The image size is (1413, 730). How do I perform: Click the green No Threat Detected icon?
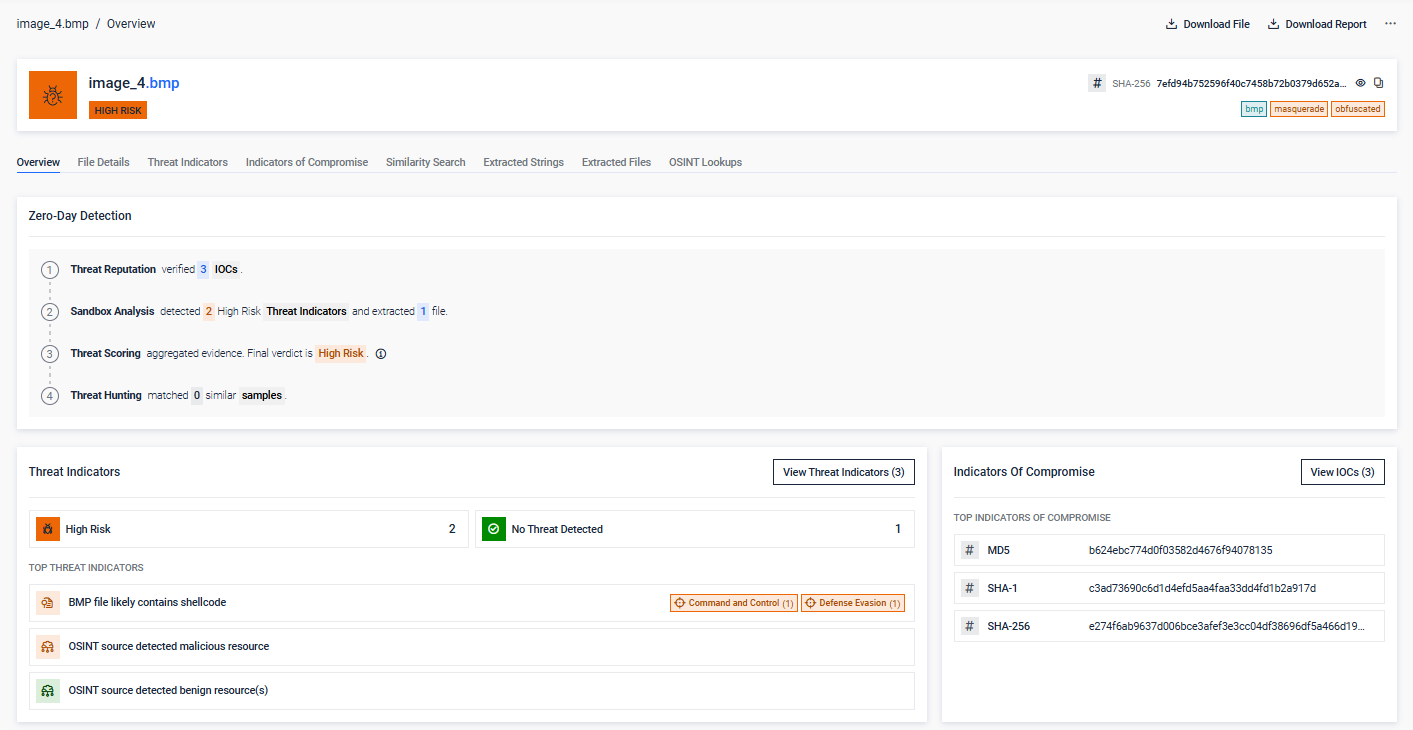coord(494,529)
